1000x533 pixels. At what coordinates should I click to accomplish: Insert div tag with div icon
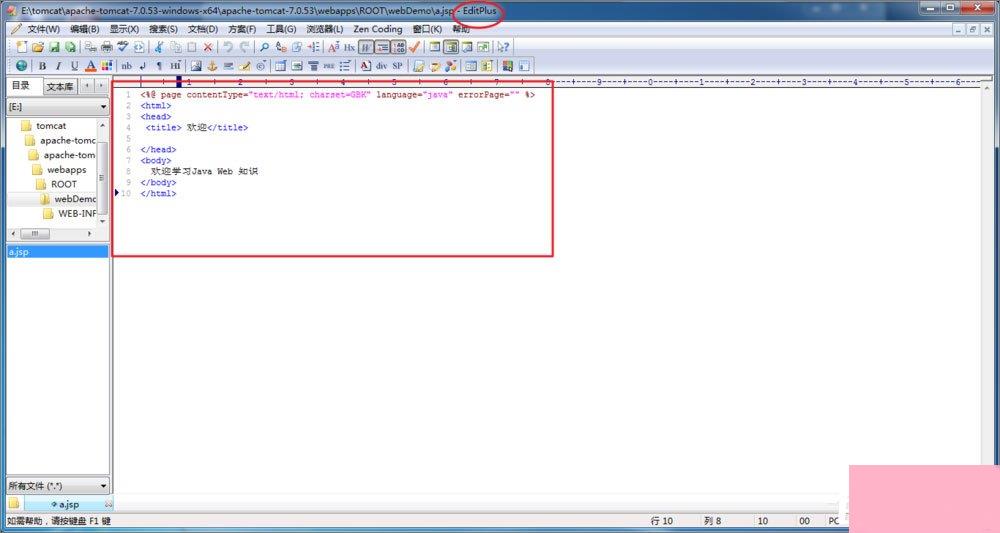(x=381, y=66)
